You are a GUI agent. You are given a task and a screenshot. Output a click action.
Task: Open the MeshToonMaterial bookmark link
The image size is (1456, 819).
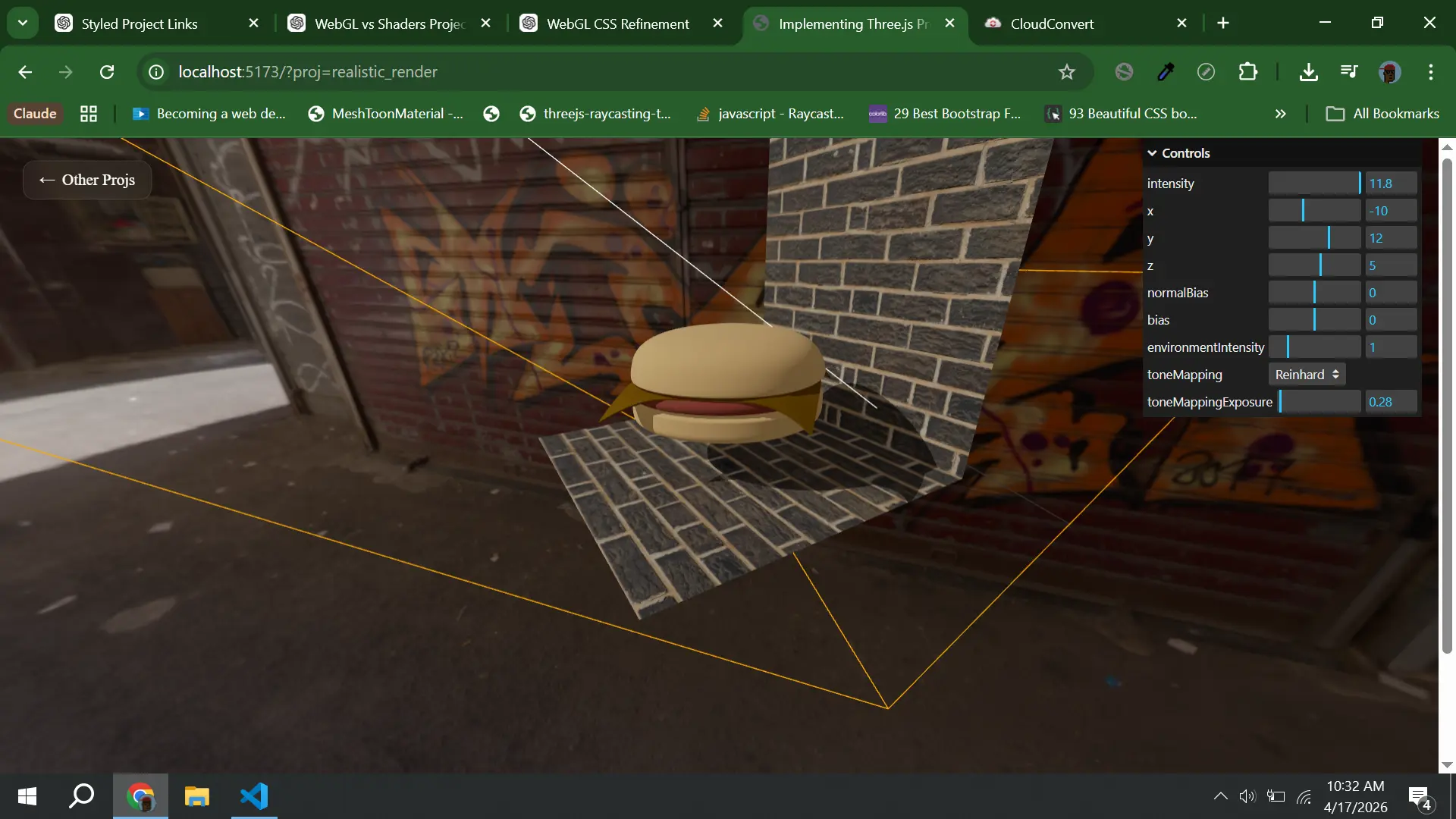pyautogui.click(x=386, y=114)
